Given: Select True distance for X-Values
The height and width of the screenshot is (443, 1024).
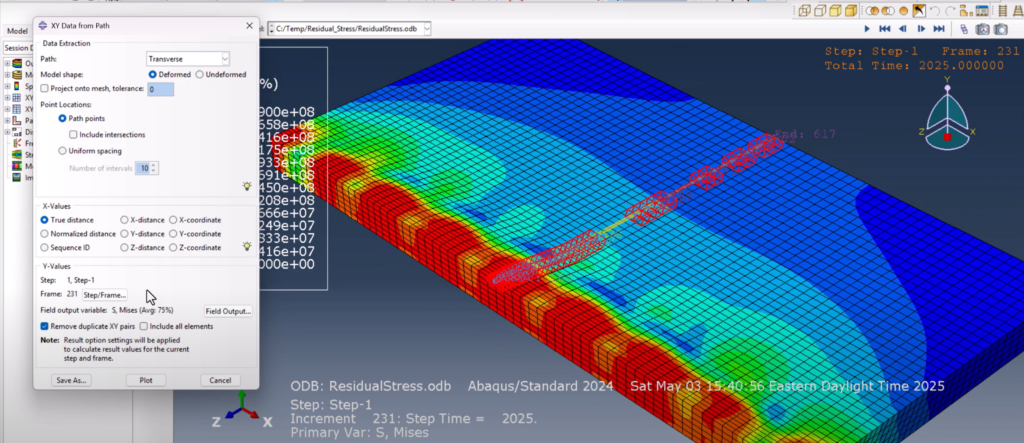Looking at the screenshot, I should pyautogui.click(x=44, y=220).
